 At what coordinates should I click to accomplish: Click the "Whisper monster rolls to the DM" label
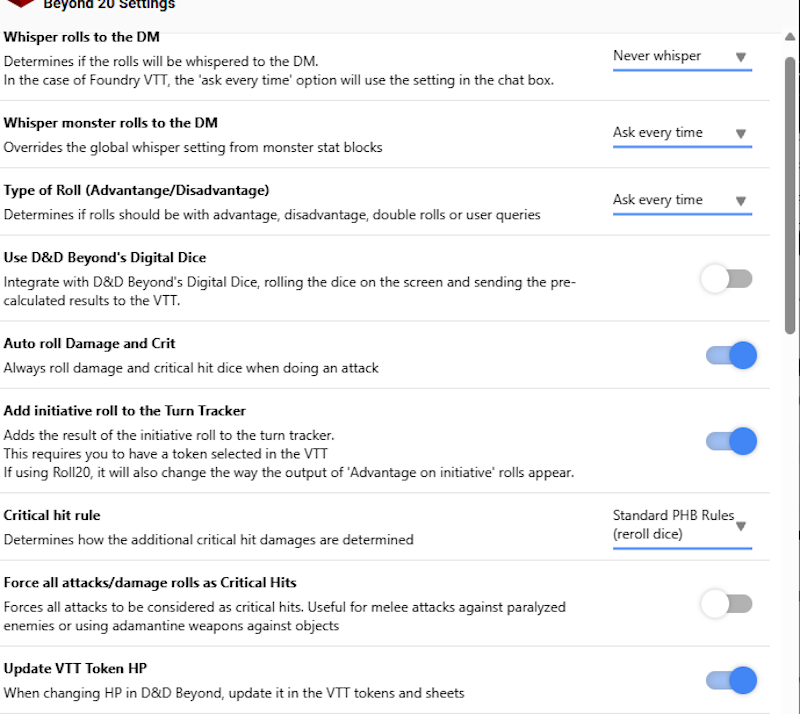pos(111,123)
